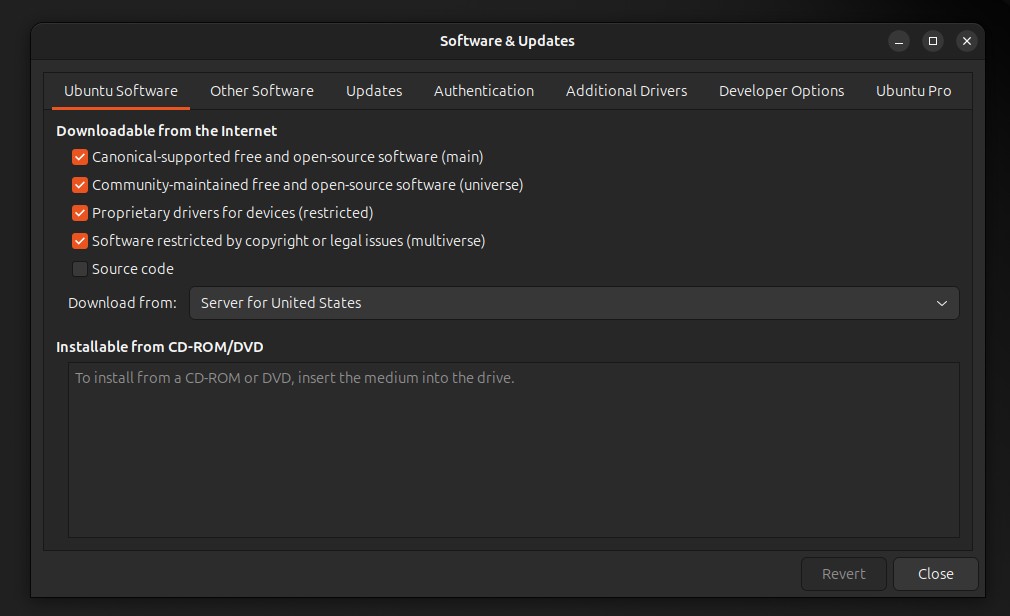This screenshot has width=1010, height=616.
Task: Switch to the Other Software tab
Action: pos(261,91)
